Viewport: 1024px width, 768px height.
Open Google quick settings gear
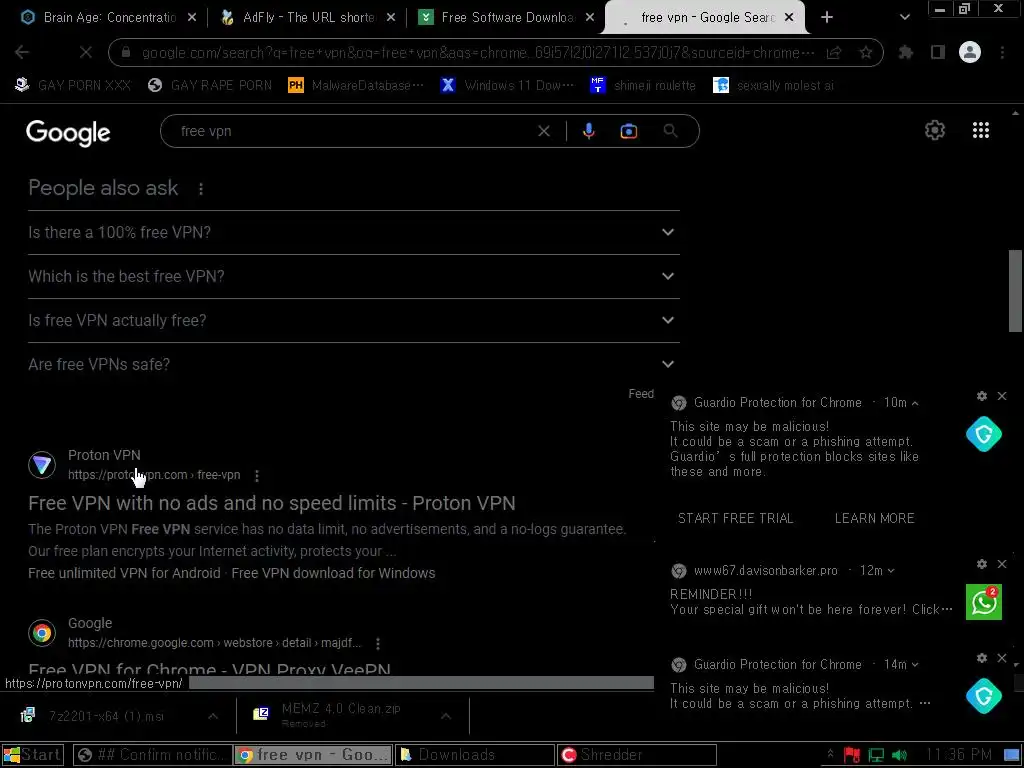coord(935,131)
